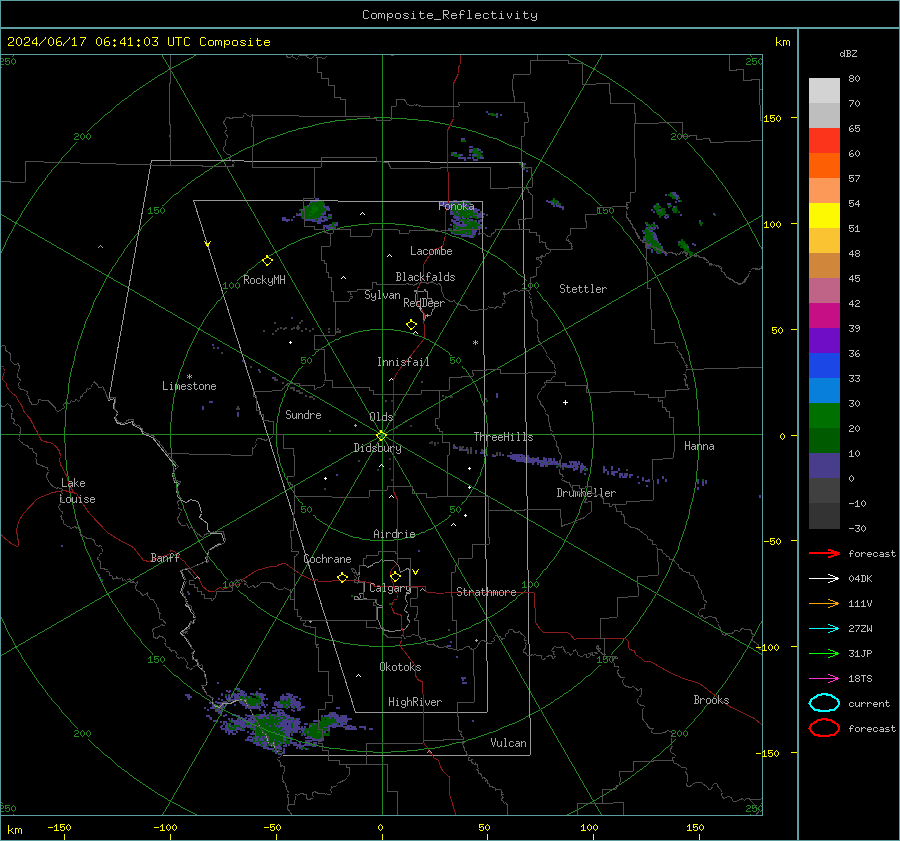Viewport: 900px width, 841px height.
Task: Click the green 20 dBZ color swatch
Action: (x=824, y=416)
